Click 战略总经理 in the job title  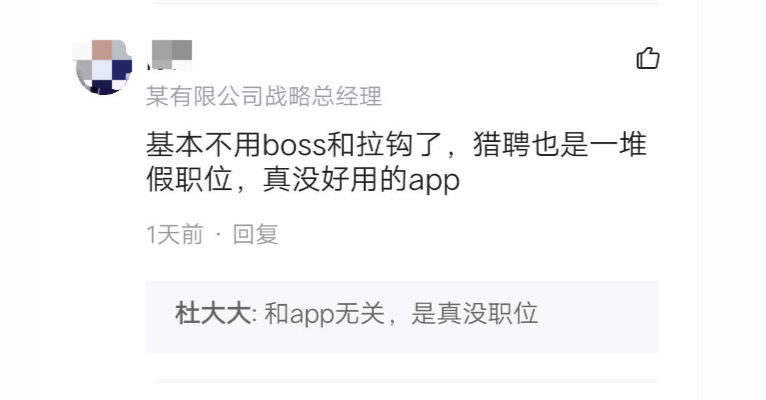coord(323,96)
